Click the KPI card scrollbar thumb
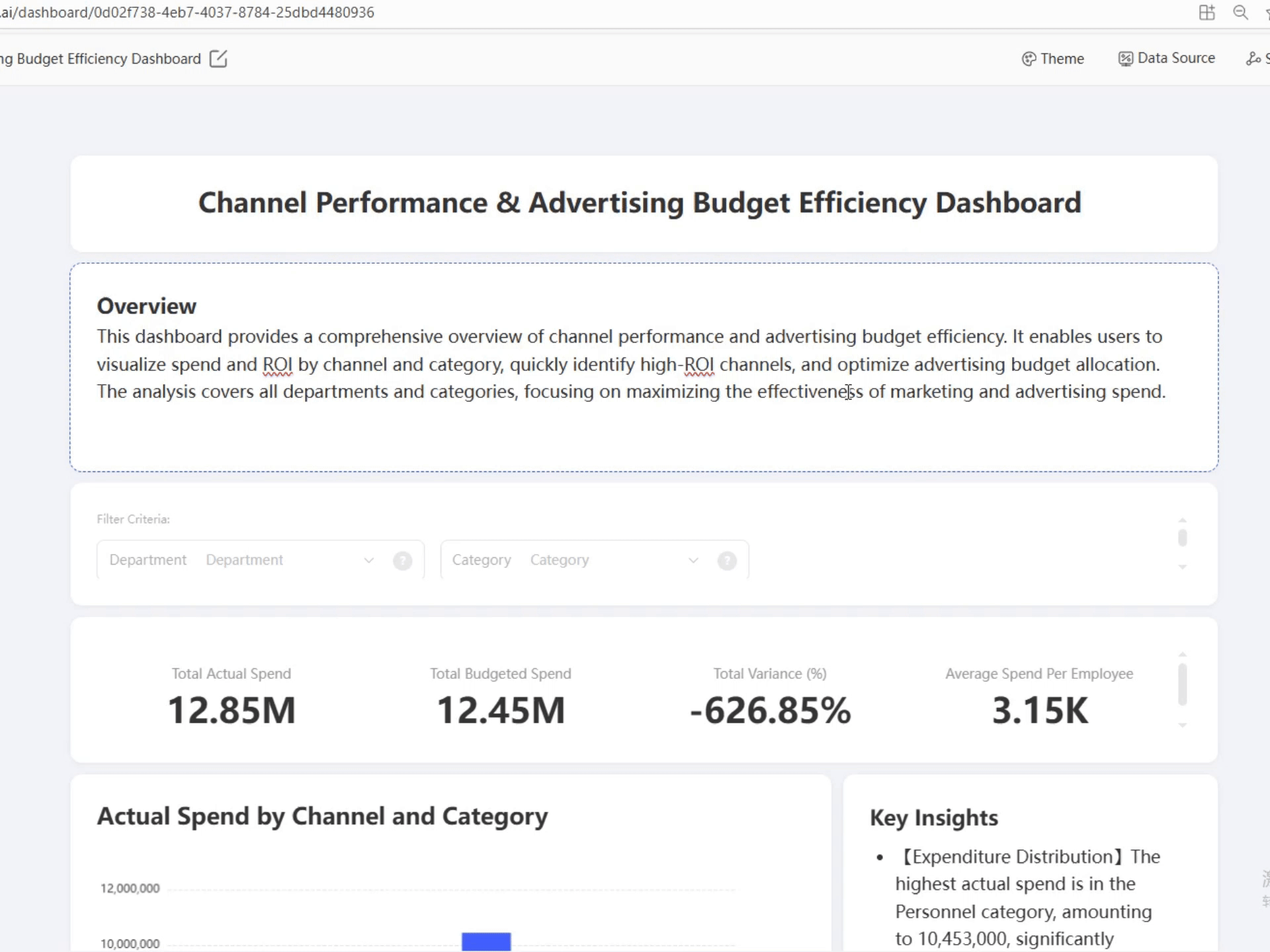The height and width of the screenshot is (952, 1270). click(1182, 684)
